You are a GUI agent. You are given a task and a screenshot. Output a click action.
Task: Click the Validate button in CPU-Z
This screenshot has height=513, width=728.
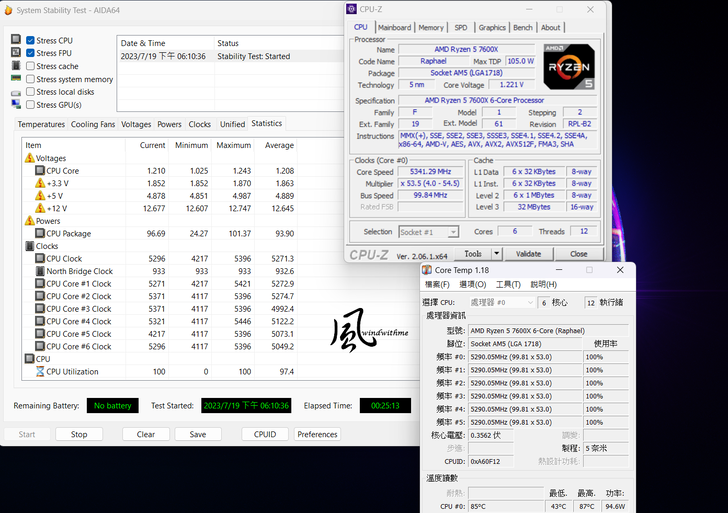534,254
